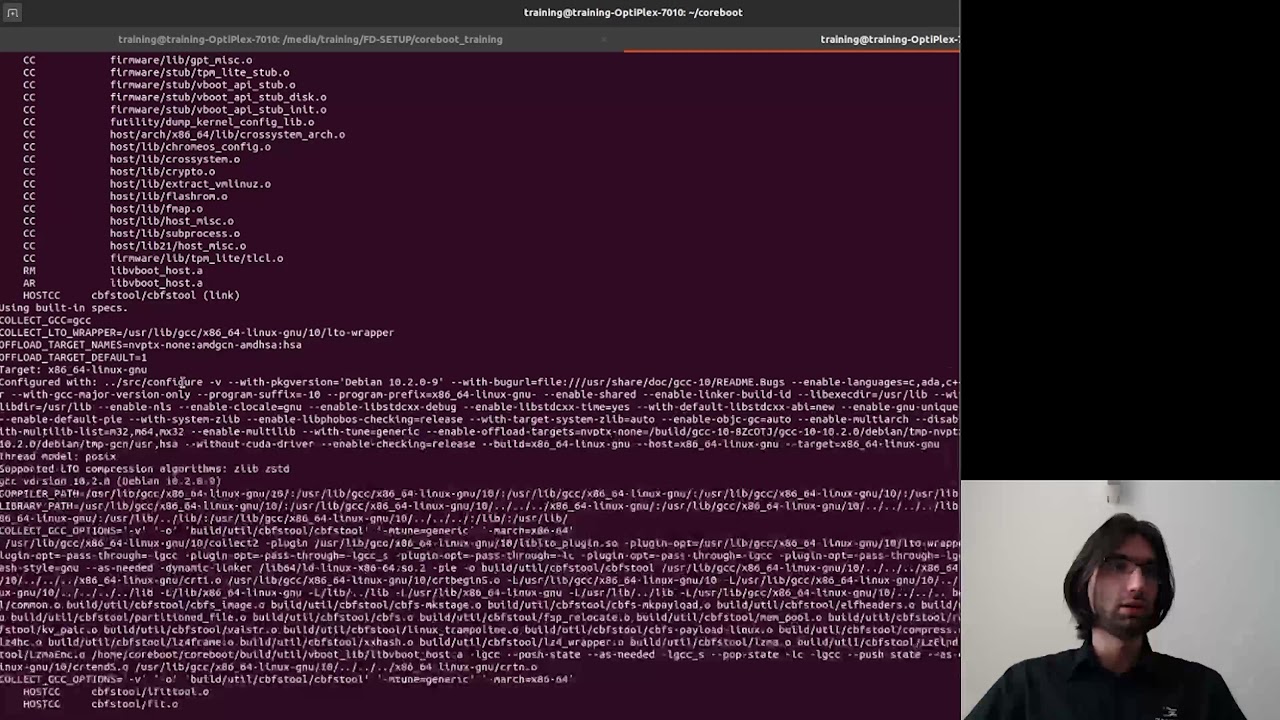The width and height of the screenshot is (1280, 720).
Task: Click the line beginning 'LIBRARY_PATH='
Action: tap(480, 506)
